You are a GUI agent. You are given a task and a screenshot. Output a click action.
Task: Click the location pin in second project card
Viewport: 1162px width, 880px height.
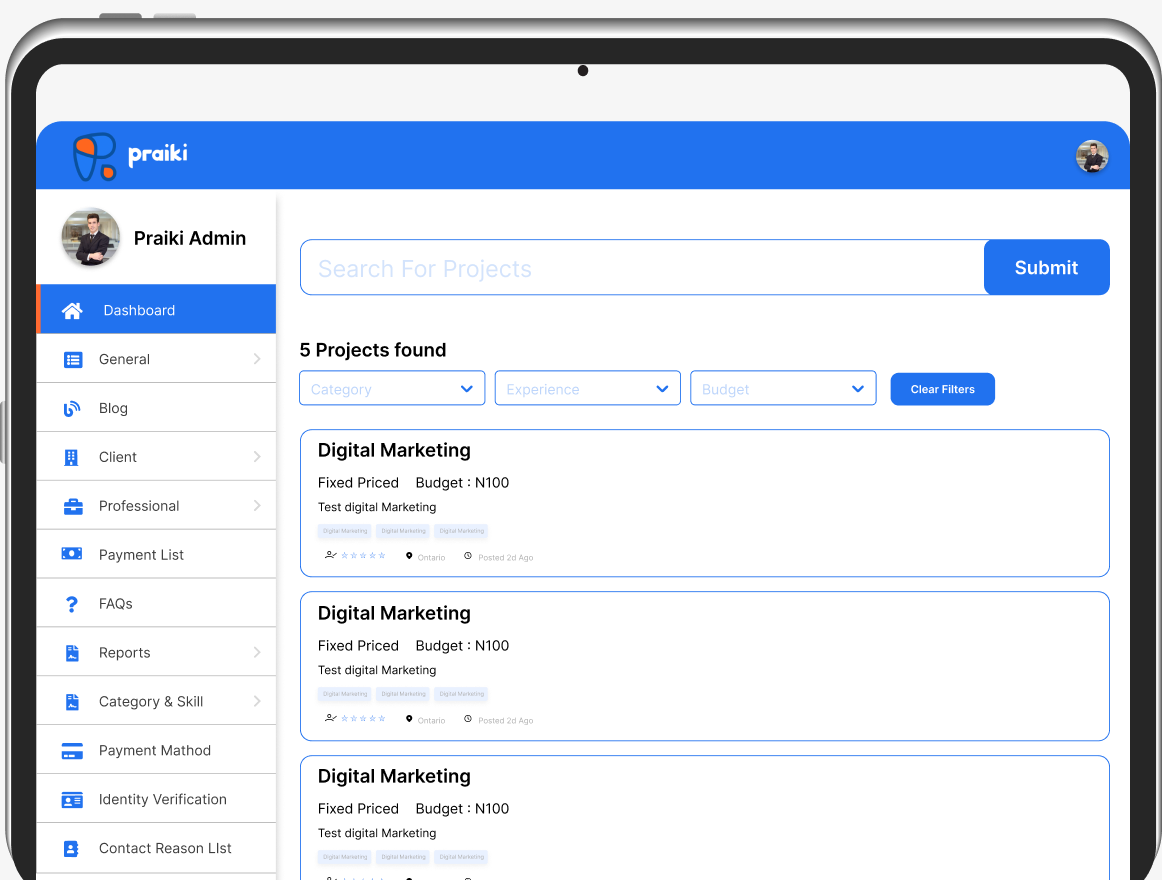pyautogui.click(x=409, y=718)
